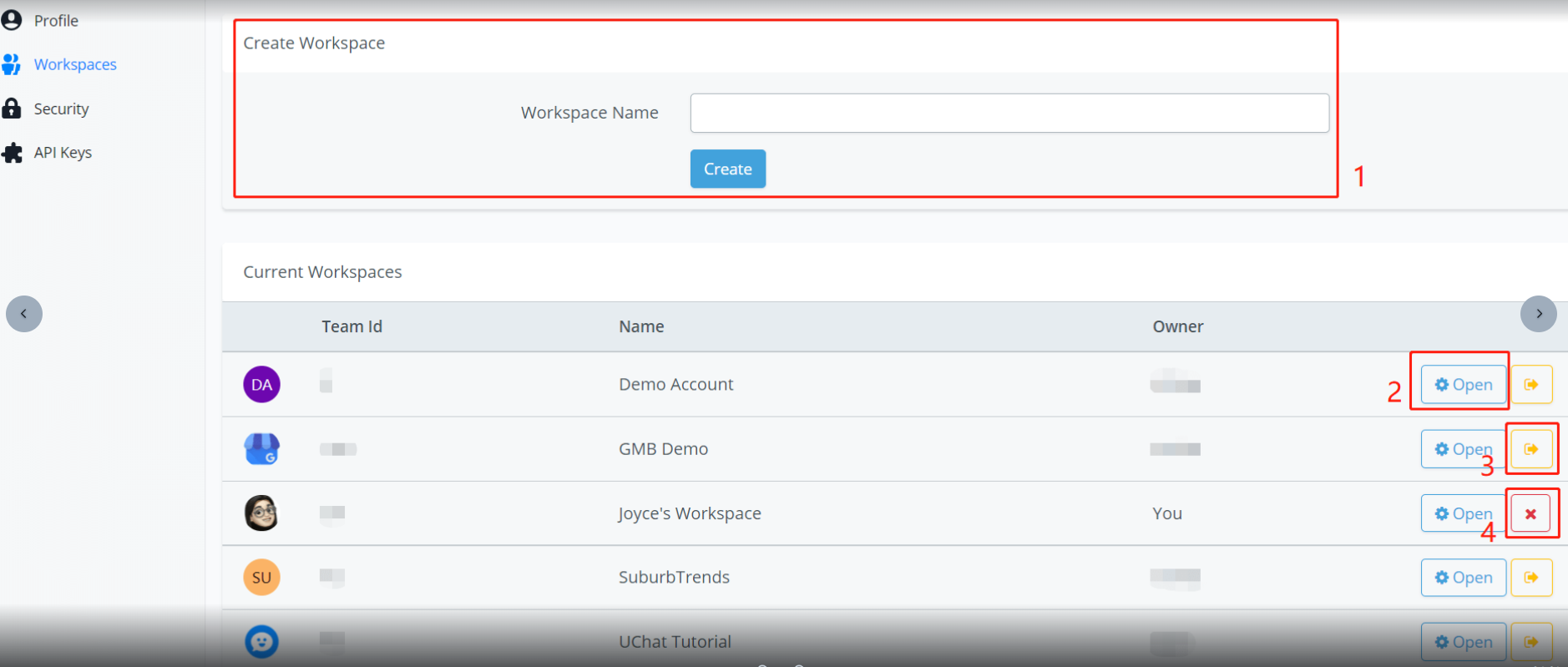Screen dimensions: 1568x667
Task: Click the Profile user icon in sidebar
Action: (12, 20)
